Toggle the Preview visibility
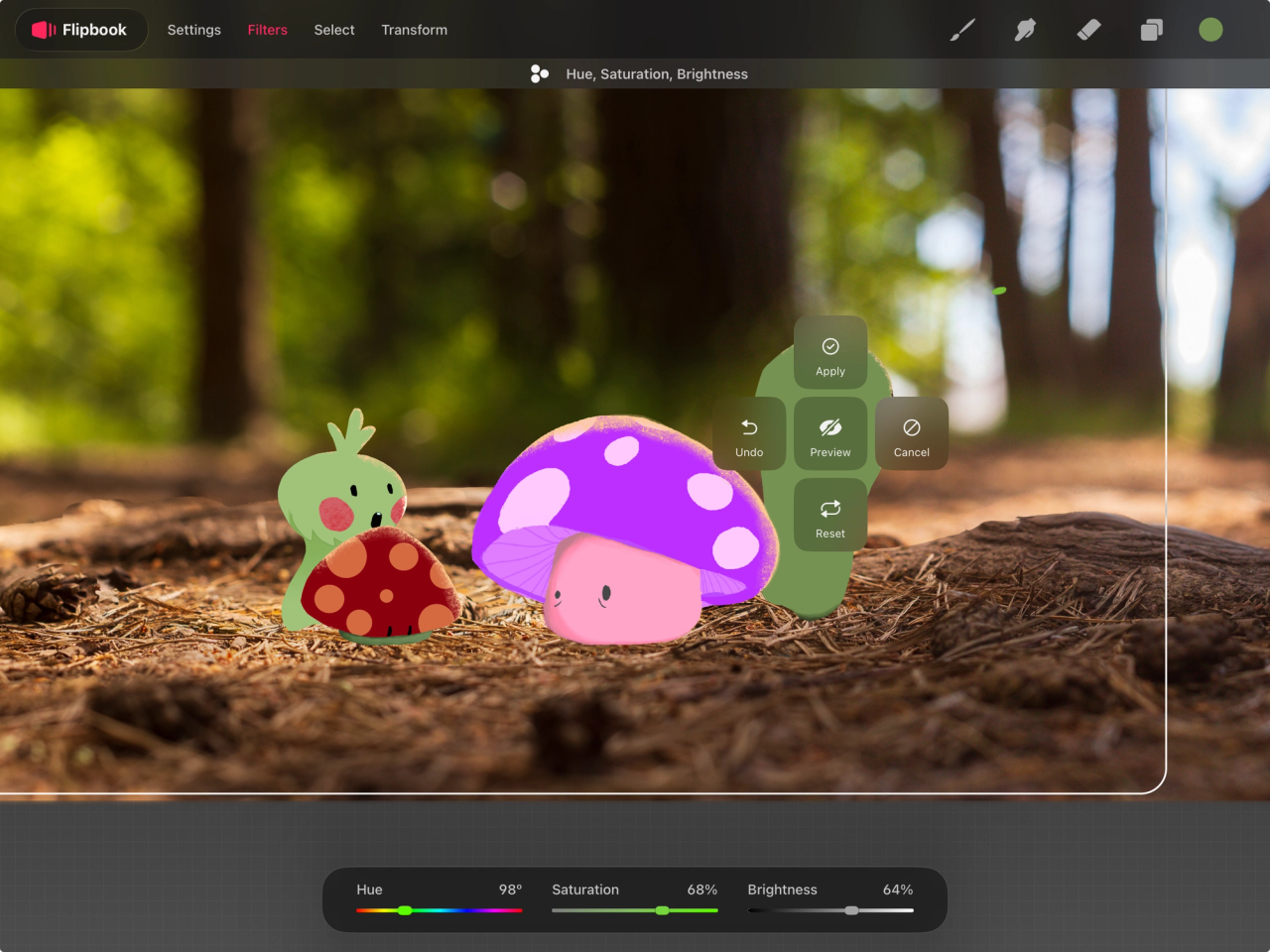This screenshot has height=952, width=1270. coord(830,434)
